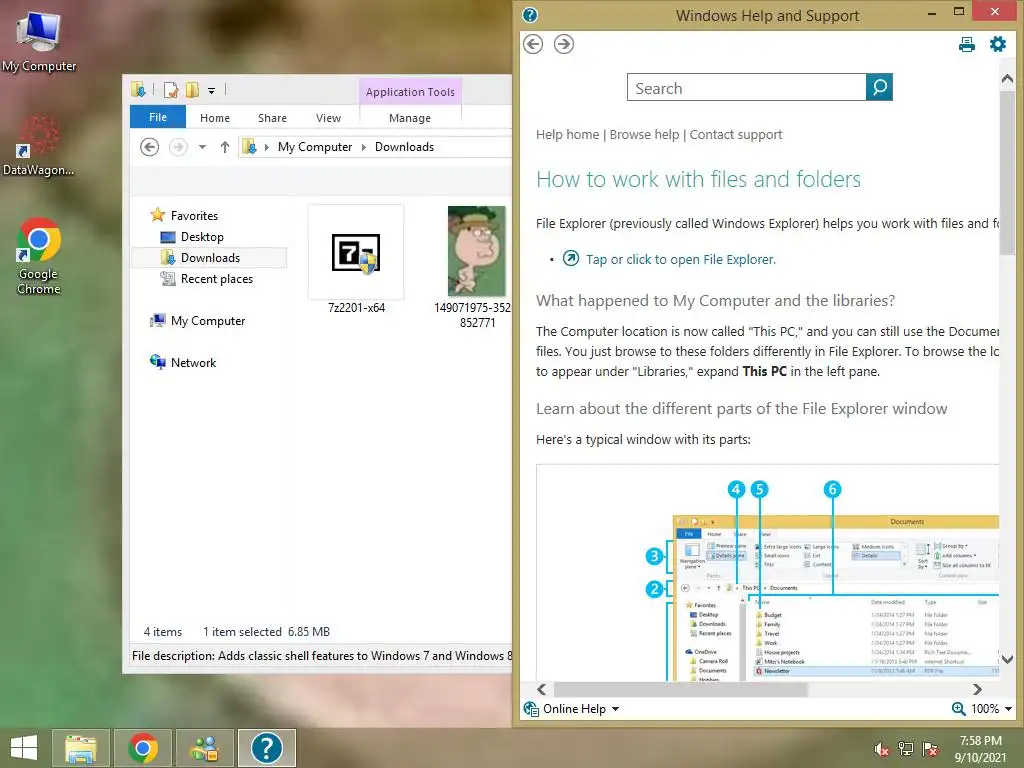Open Browse help link

pyautogui.click(x=645, y=135)
